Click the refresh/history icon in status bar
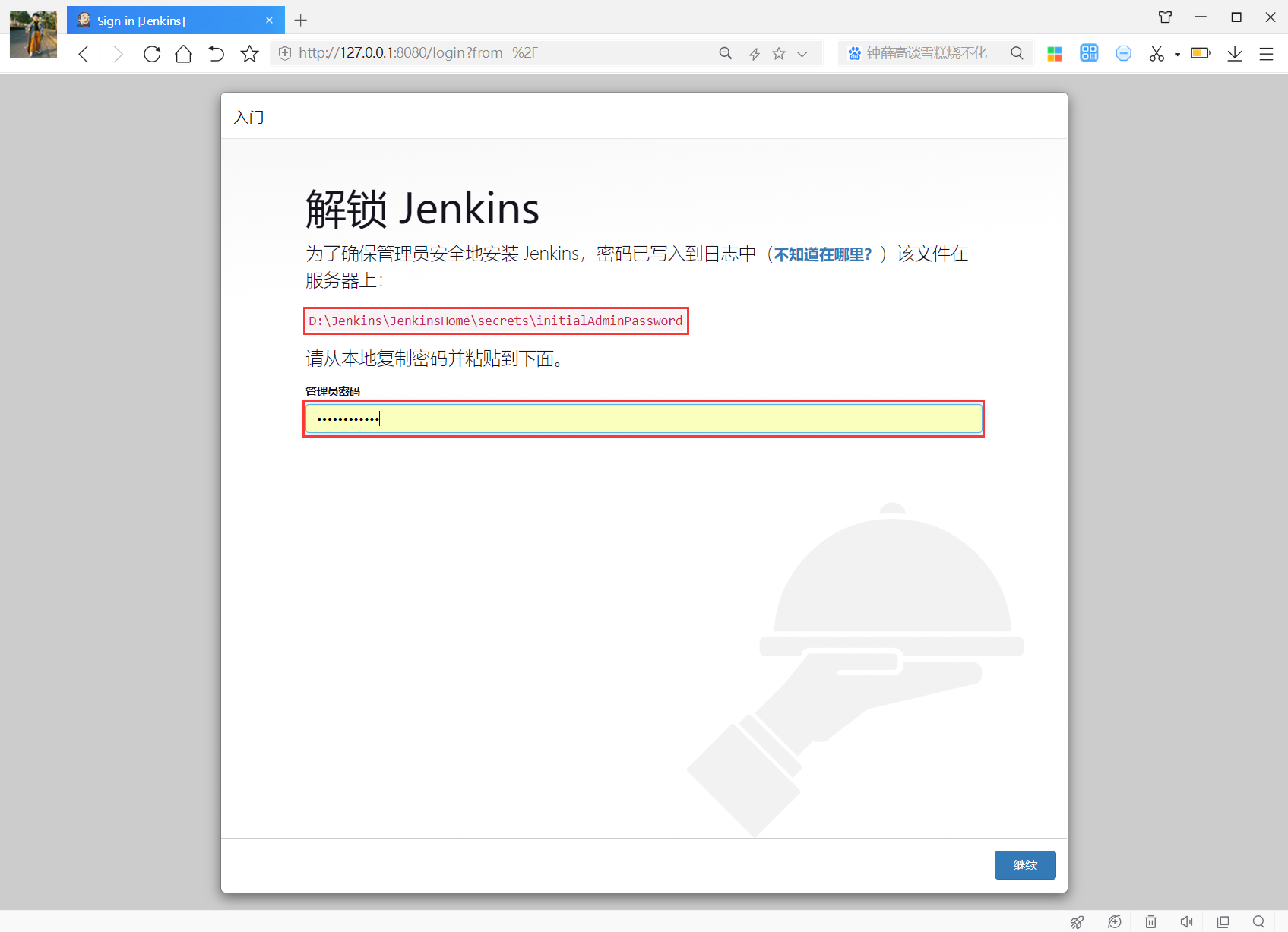Image resolution: width=1288 pixels, height=932 pixels. (1115, 922)
